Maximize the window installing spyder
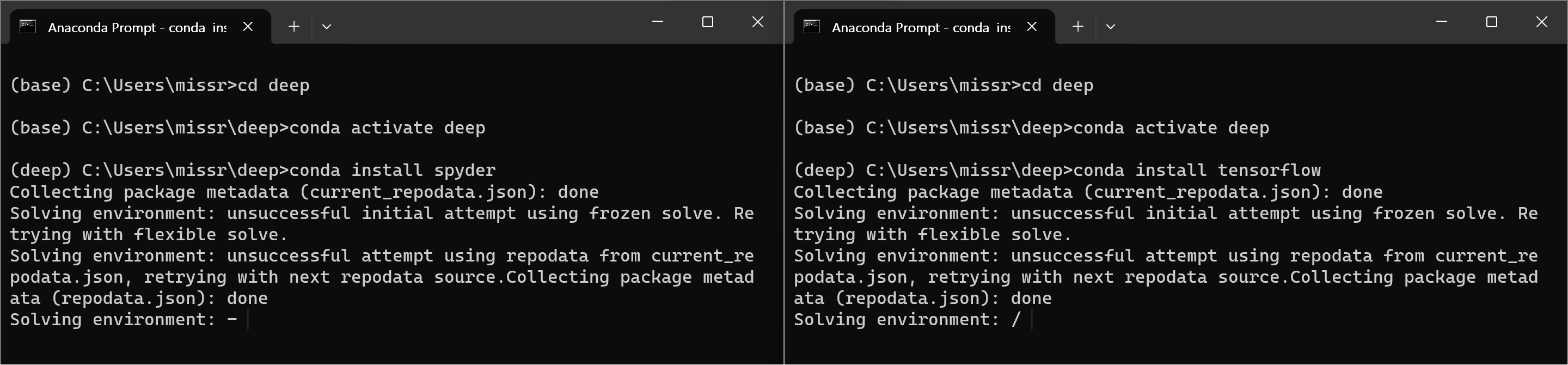This screenshot has height=365, width=1568. pyautogui.click(x=708, y=22)
